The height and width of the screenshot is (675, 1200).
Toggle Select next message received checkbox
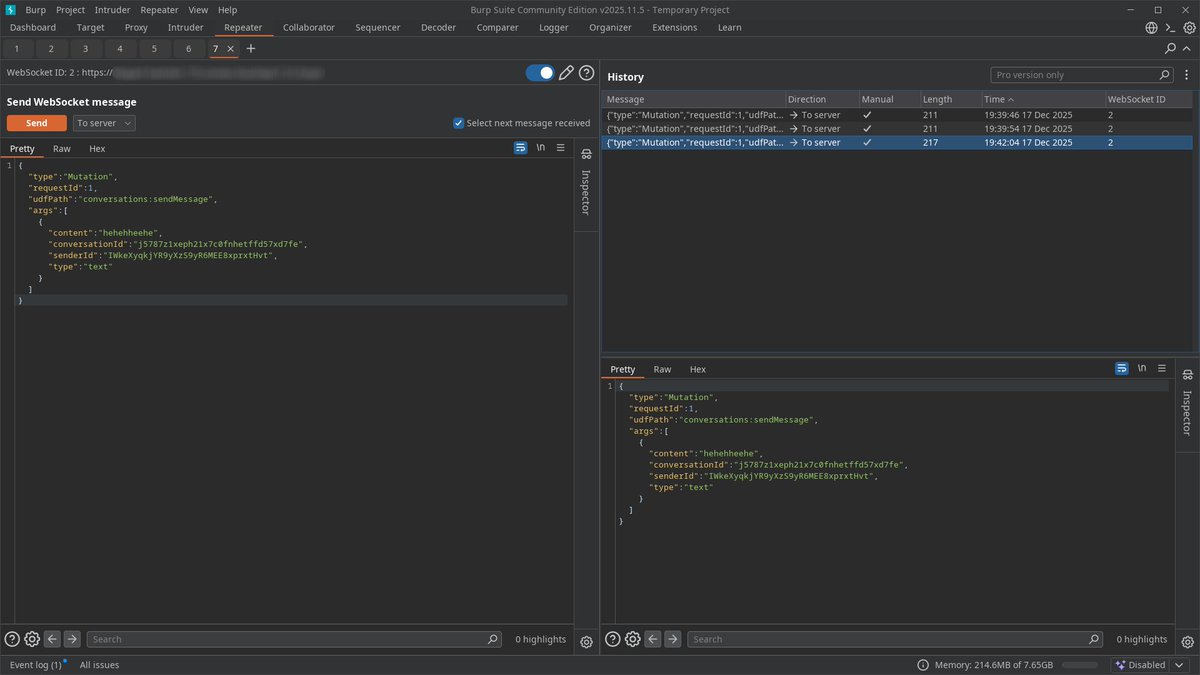tap(458, 123)
